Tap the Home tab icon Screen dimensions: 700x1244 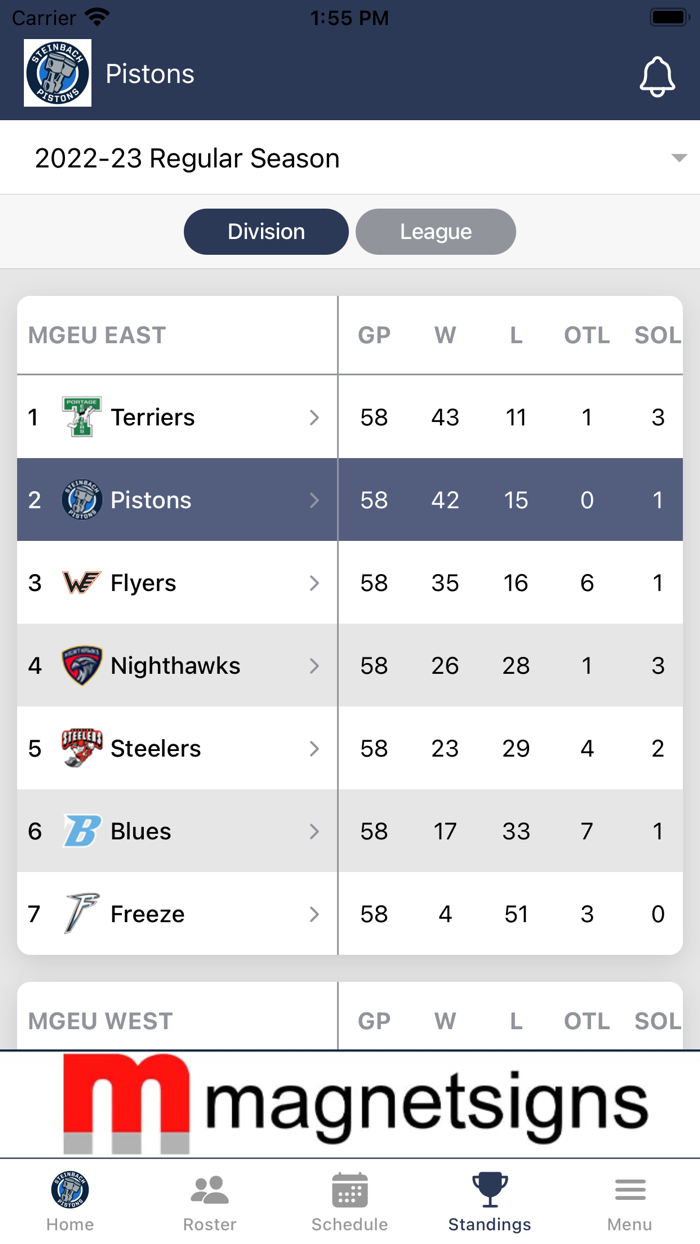[x=69, y=1190]
